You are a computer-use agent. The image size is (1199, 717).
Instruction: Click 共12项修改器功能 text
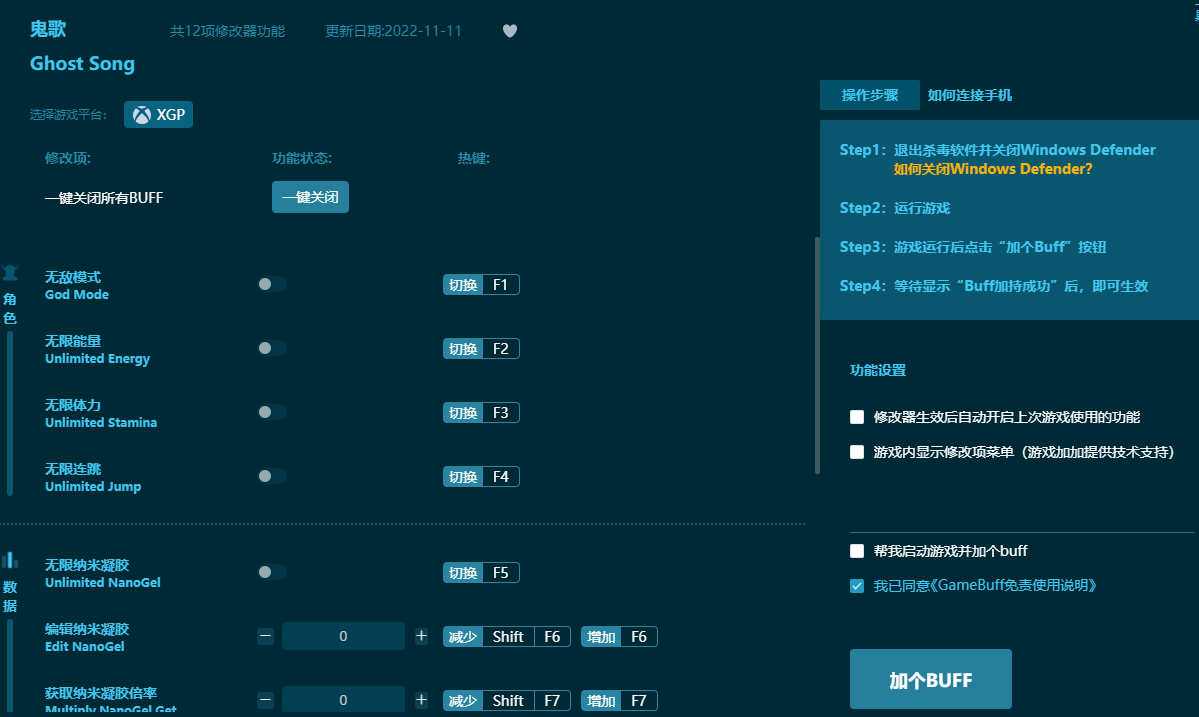pyautogui.click(x=227, y=31)
